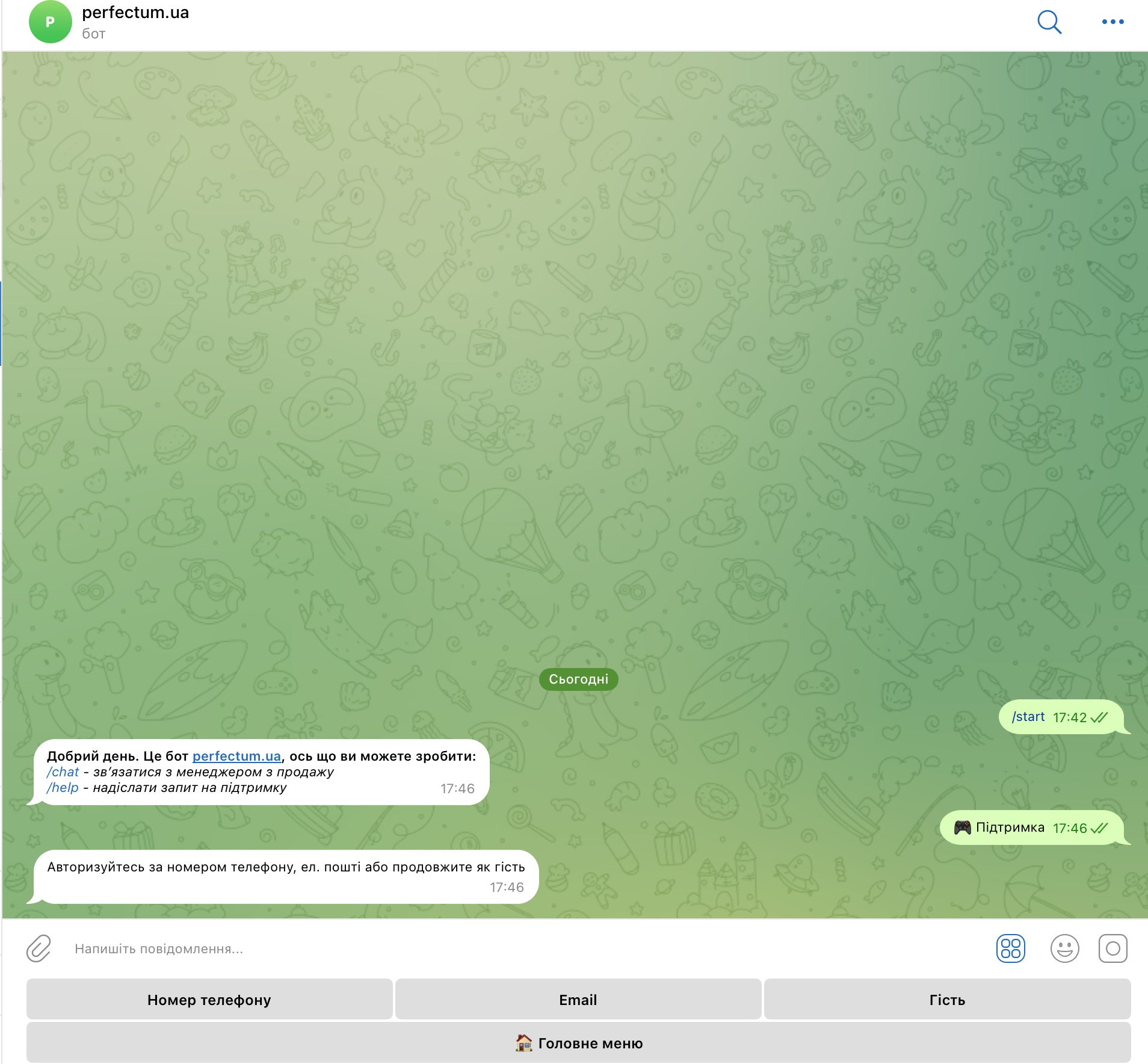Toggle the bot keyboard grid icon
Image resolution: width=1148 pixels, height=1064 pixels.
(x=1011, y=948)
